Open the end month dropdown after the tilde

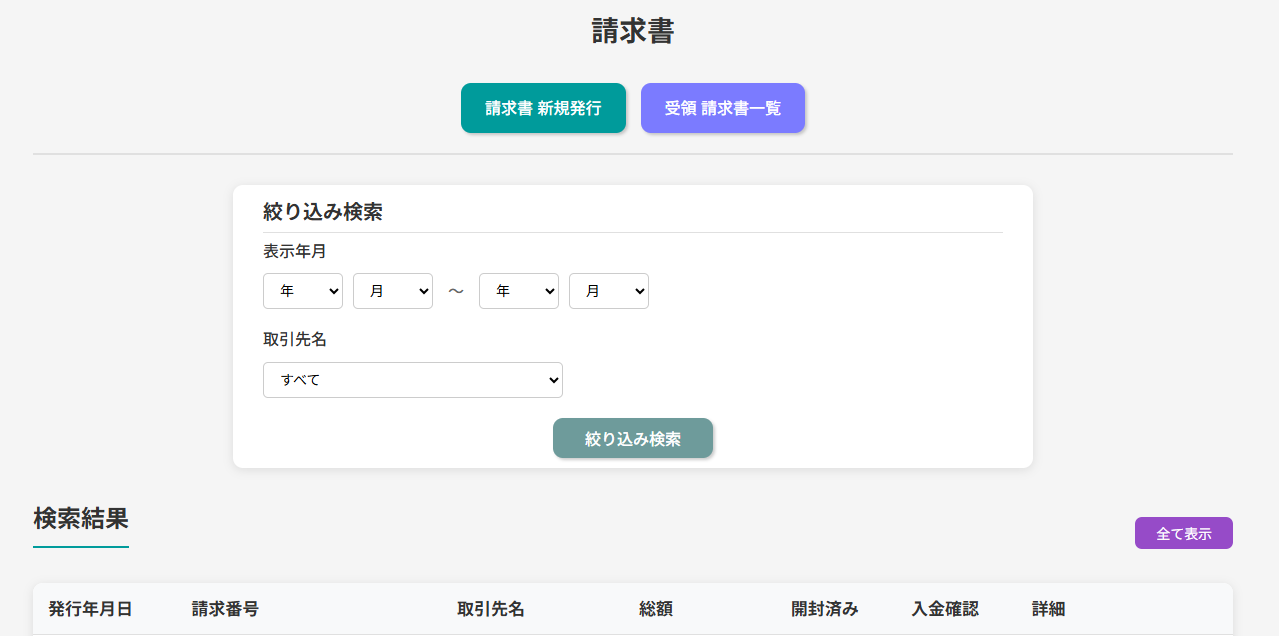tap(609, 291)
